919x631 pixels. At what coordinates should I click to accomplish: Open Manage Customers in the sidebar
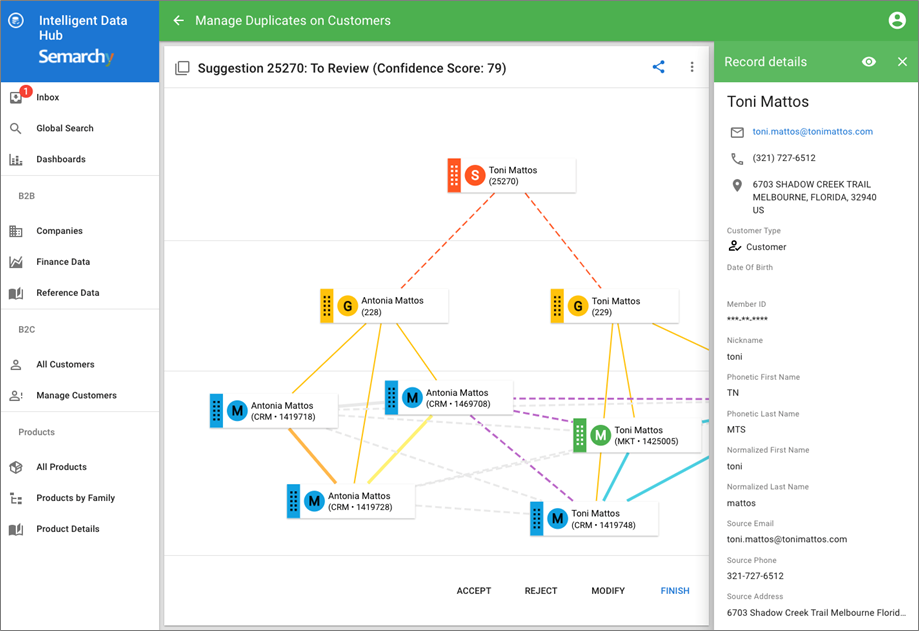tap(80, 395)
